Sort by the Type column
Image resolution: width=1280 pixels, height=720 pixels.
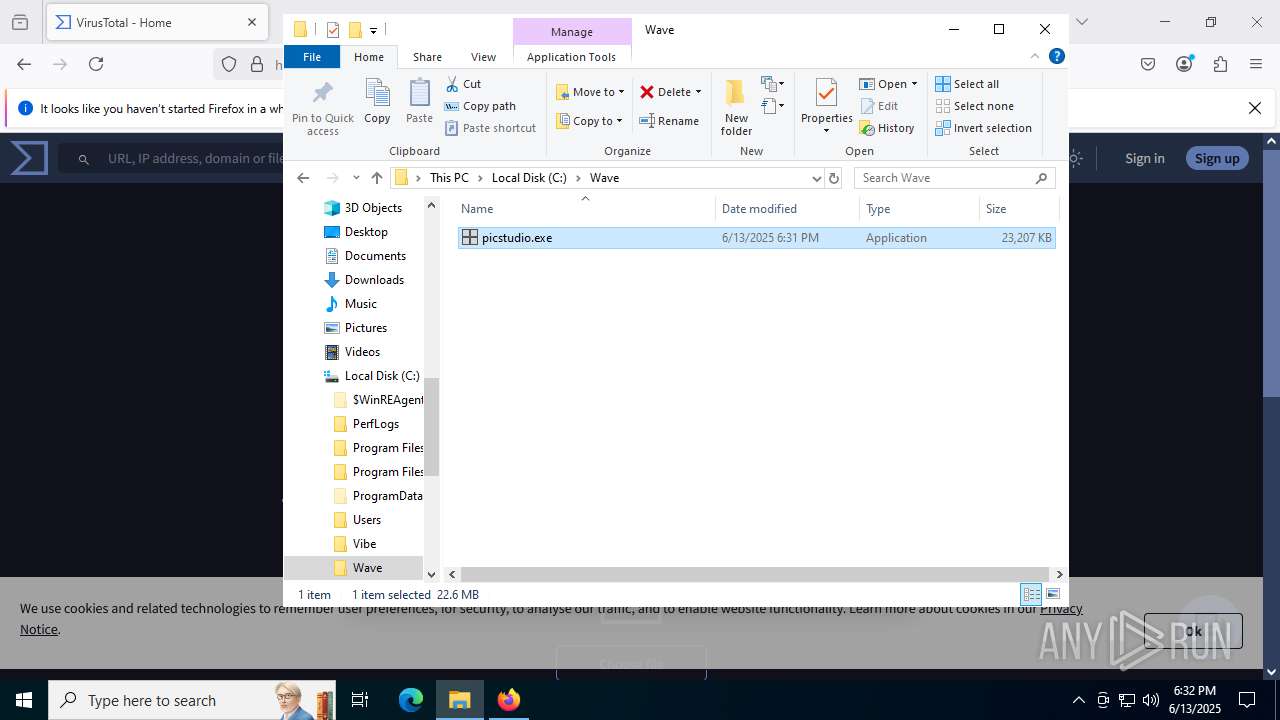point(919,208)
